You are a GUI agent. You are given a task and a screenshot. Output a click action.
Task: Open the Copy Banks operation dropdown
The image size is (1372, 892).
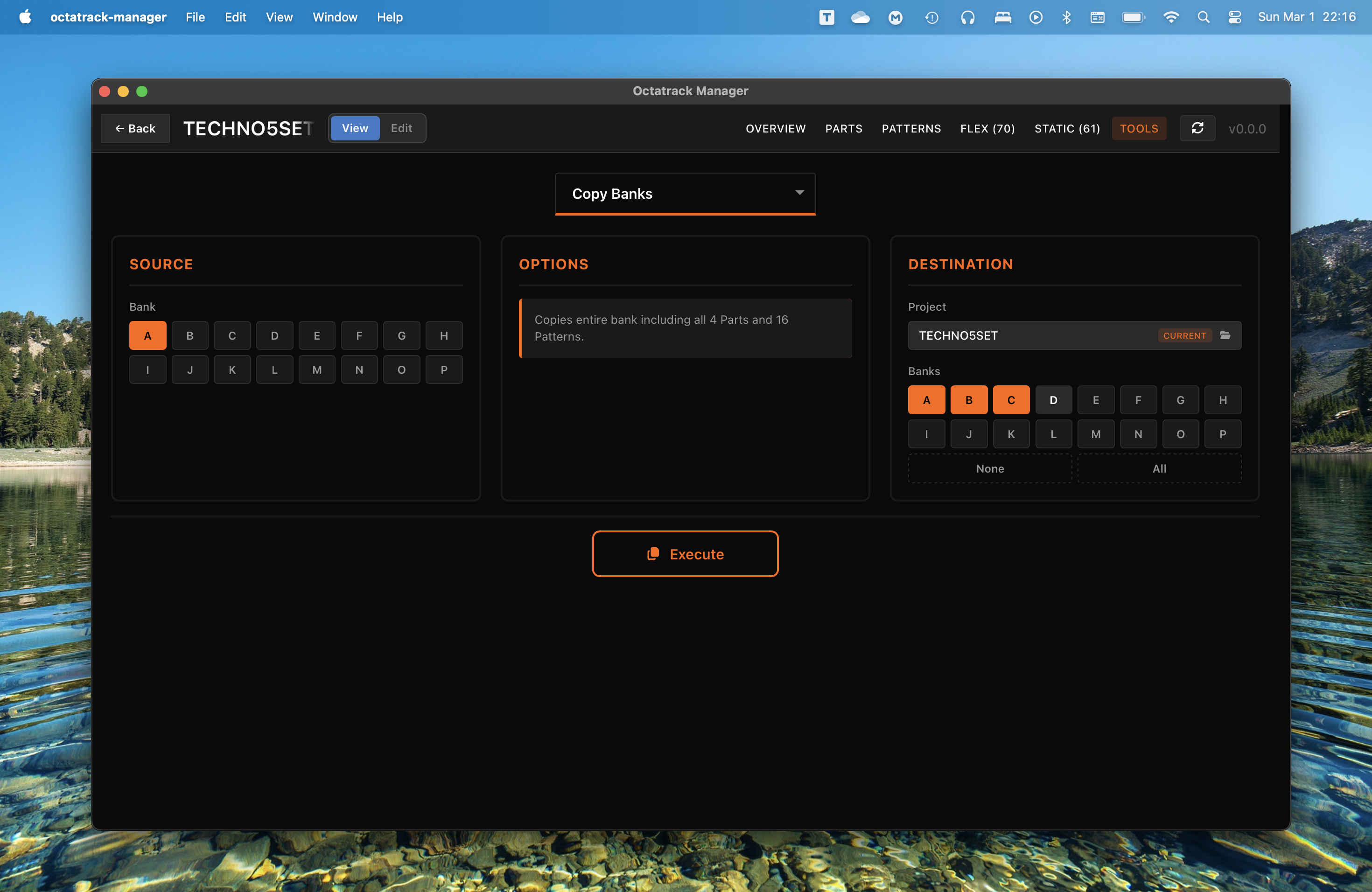coord(685,194)
